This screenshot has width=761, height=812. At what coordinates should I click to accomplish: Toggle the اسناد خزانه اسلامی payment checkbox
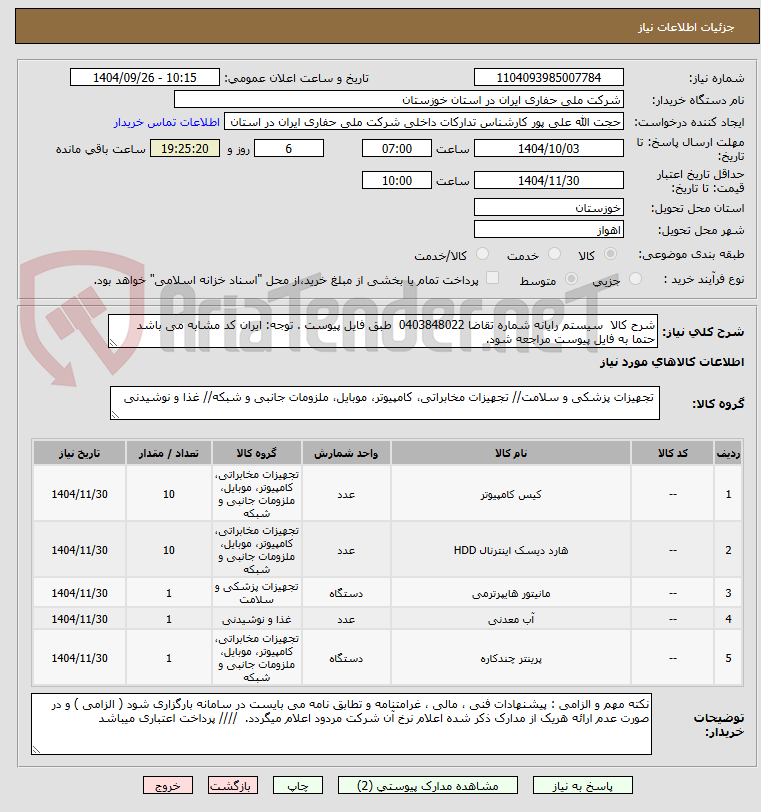click(492, 278)
